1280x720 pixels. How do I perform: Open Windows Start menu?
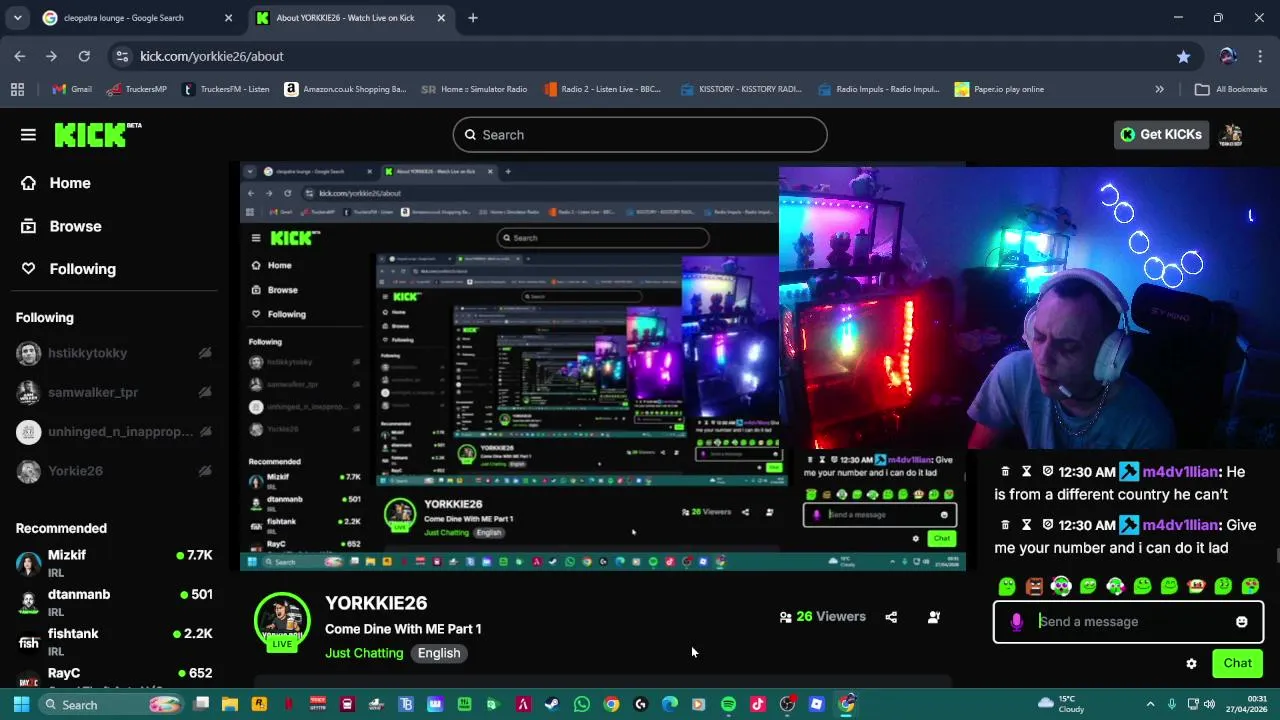pos(21,704)
